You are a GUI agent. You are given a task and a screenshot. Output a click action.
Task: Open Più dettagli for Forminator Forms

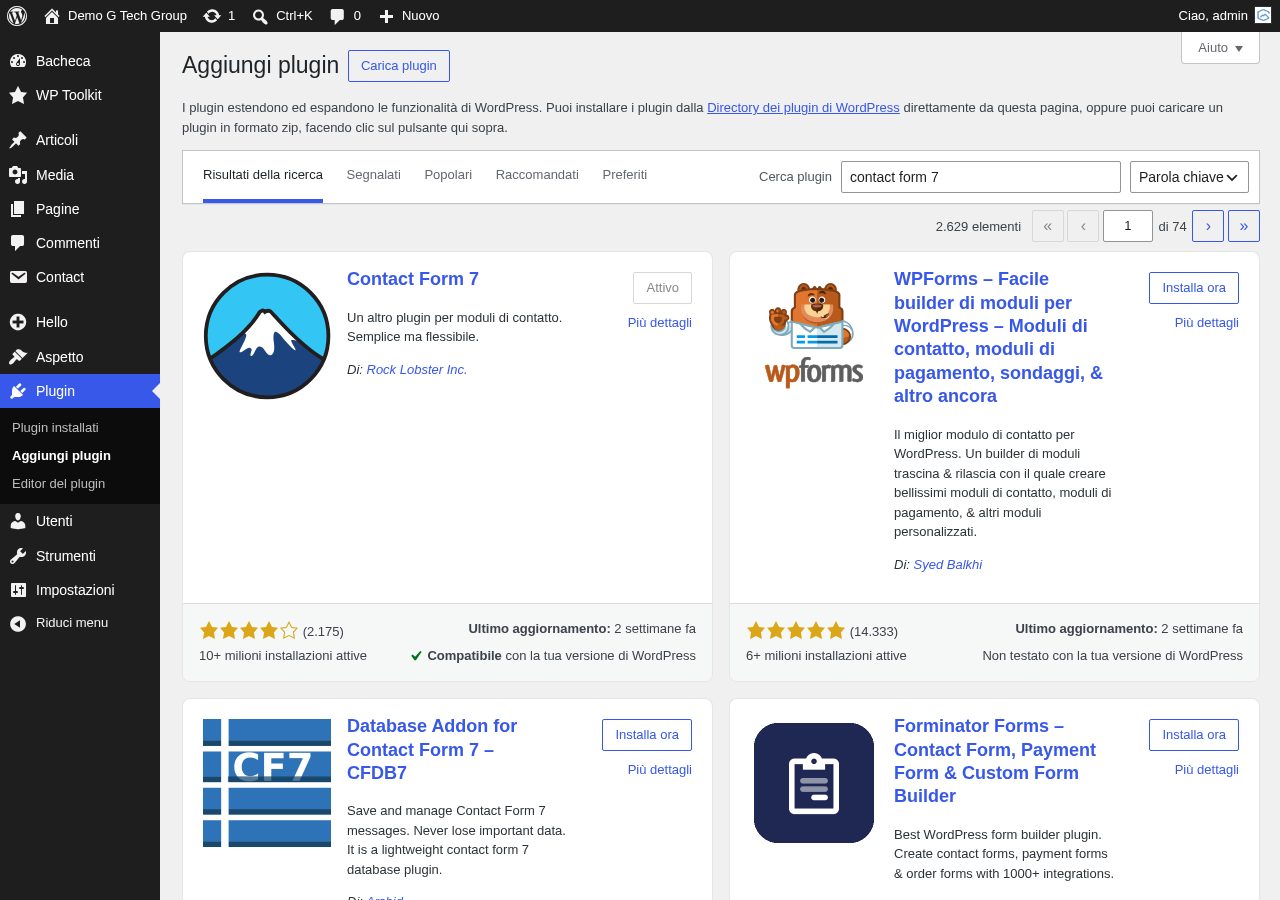(1207, 769)
